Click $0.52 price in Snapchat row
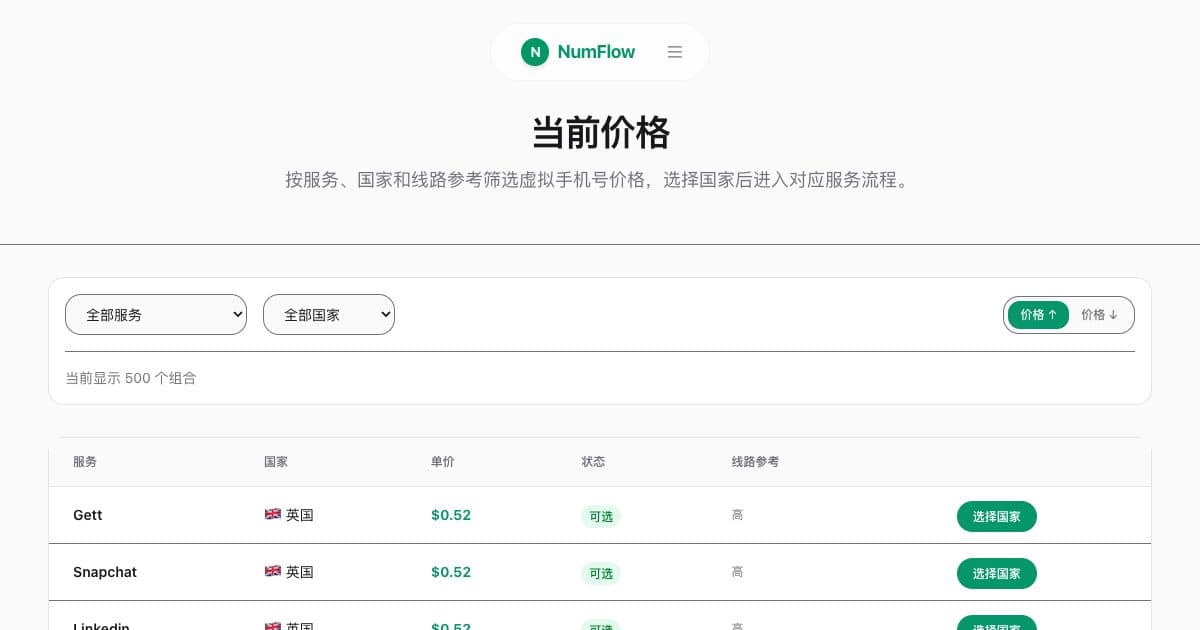Viewport: 1200px width, 630px height. (x=451, y=572)
